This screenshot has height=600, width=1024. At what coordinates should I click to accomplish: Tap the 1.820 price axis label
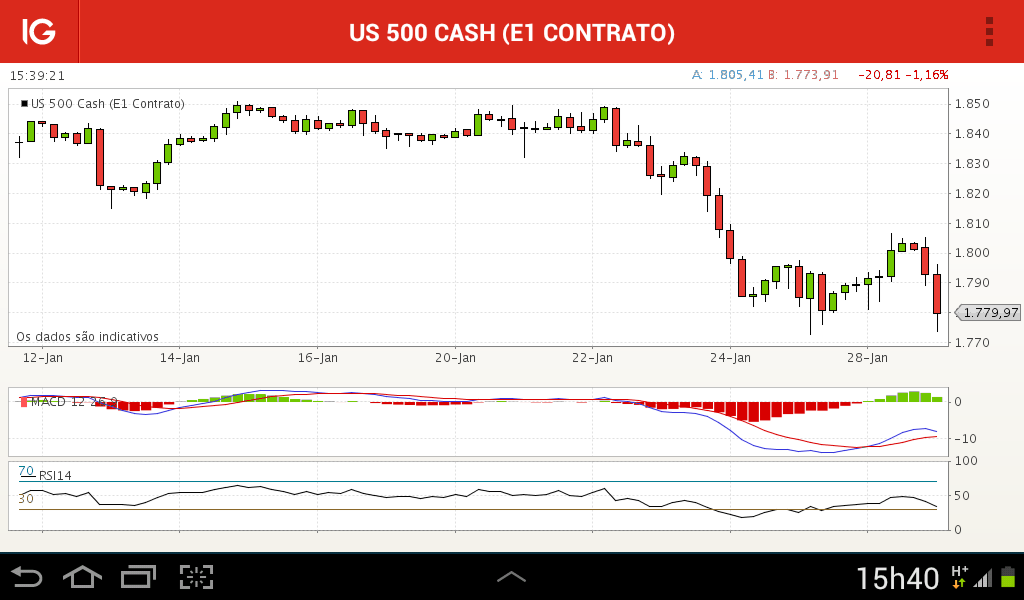972,193
